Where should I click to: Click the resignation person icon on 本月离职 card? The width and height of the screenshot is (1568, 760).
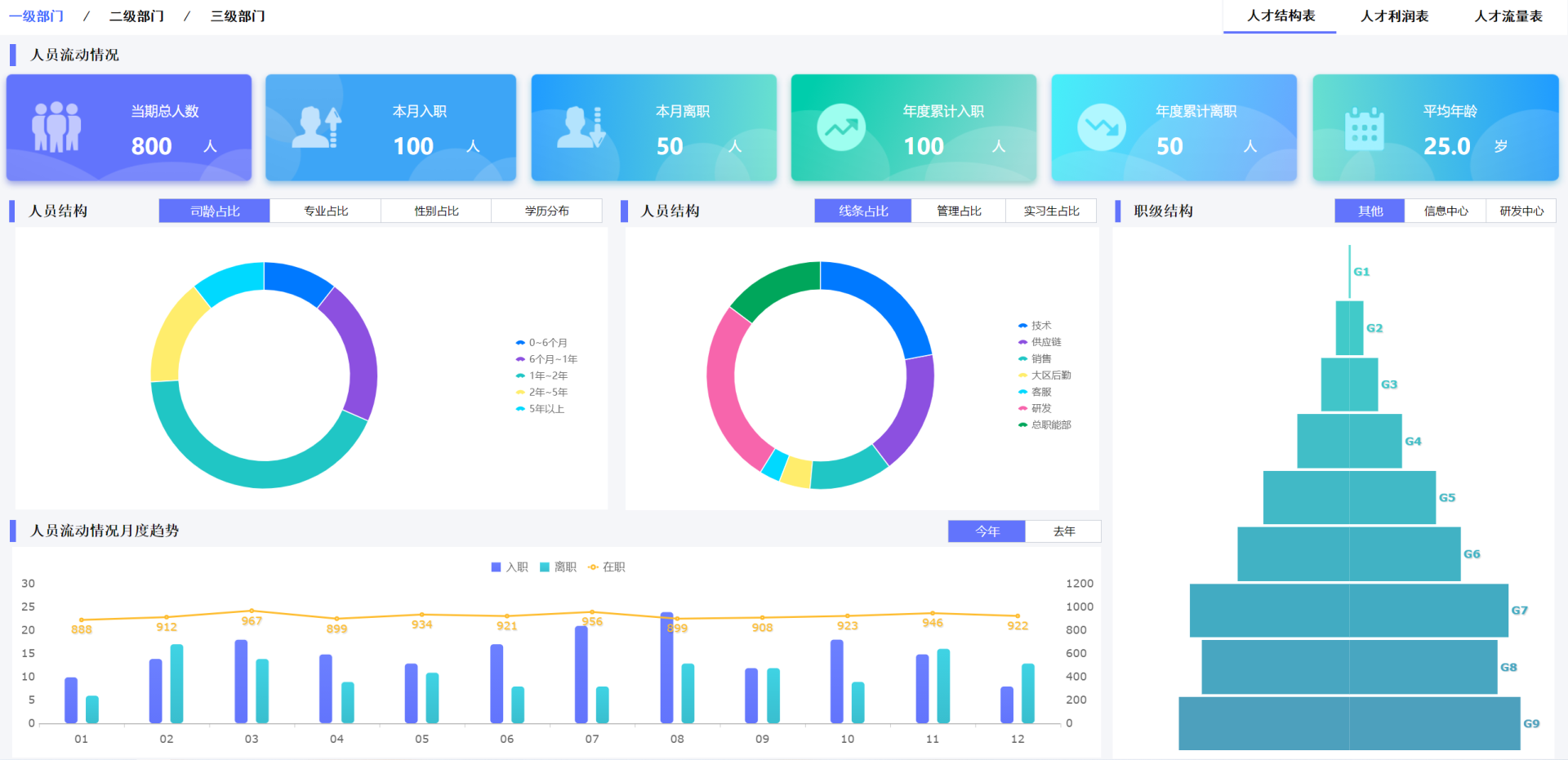click(581, 127)
